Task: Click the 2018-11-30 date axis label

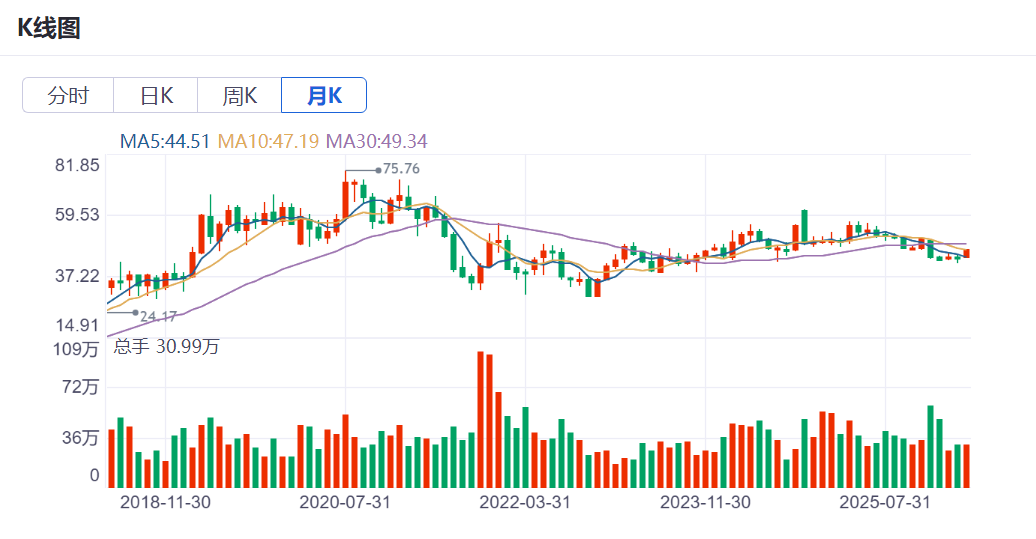Action: [165, 502]
